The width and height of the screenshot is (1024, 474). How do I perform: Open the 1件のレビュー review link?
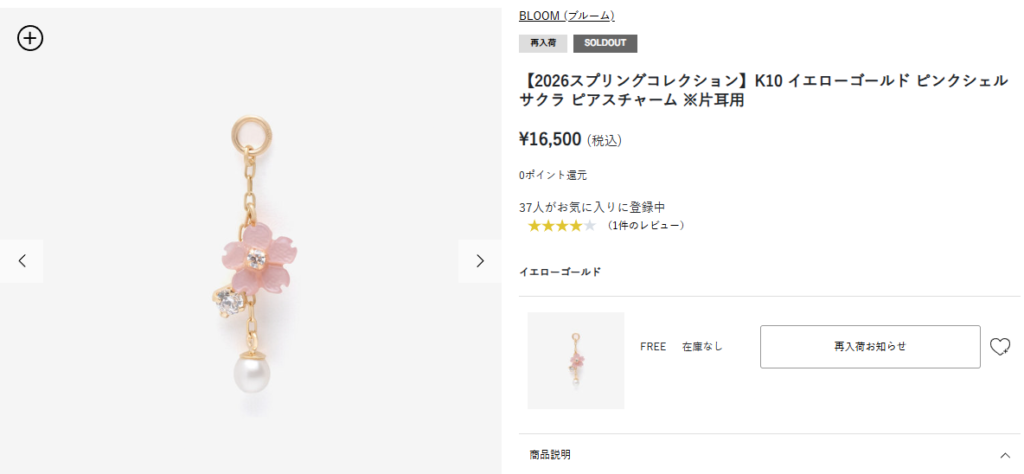[x=645, y=226]
